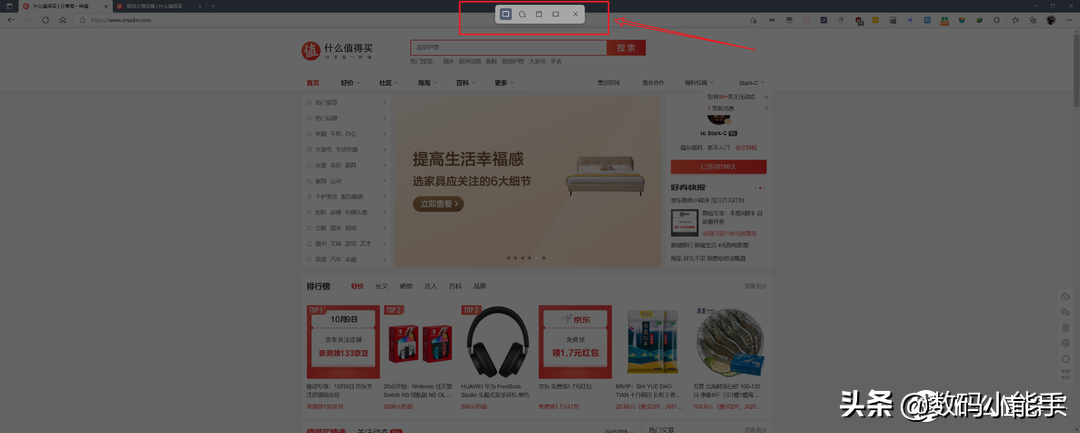Expand the 旅游 汽车 金融 category
1080x433 pixels.
pyautogui.click(x=346, y=260)
